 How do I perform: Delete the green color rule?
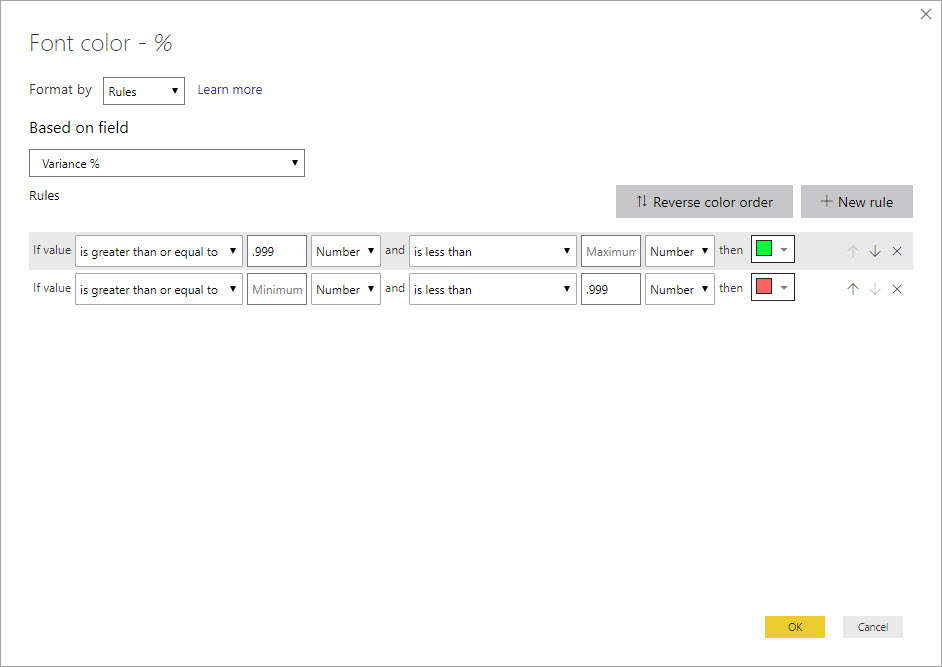[x=897, y=251]
